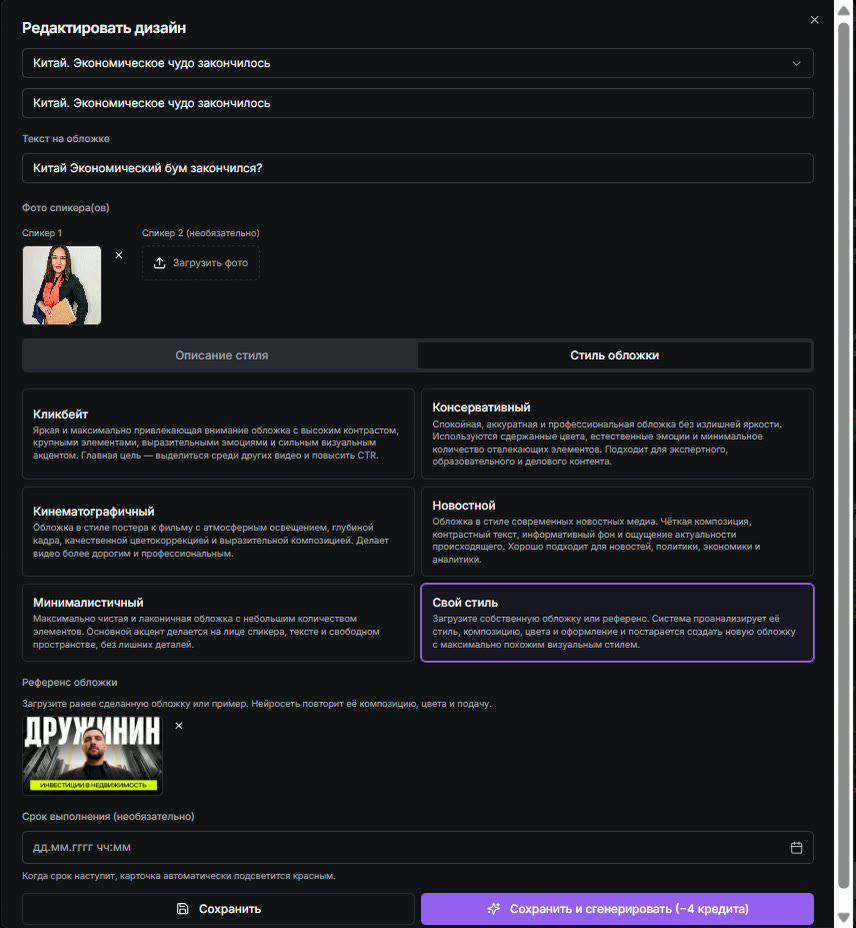
Task: Click the Редактировать дизайн title
Action: [x=104, y=28]
